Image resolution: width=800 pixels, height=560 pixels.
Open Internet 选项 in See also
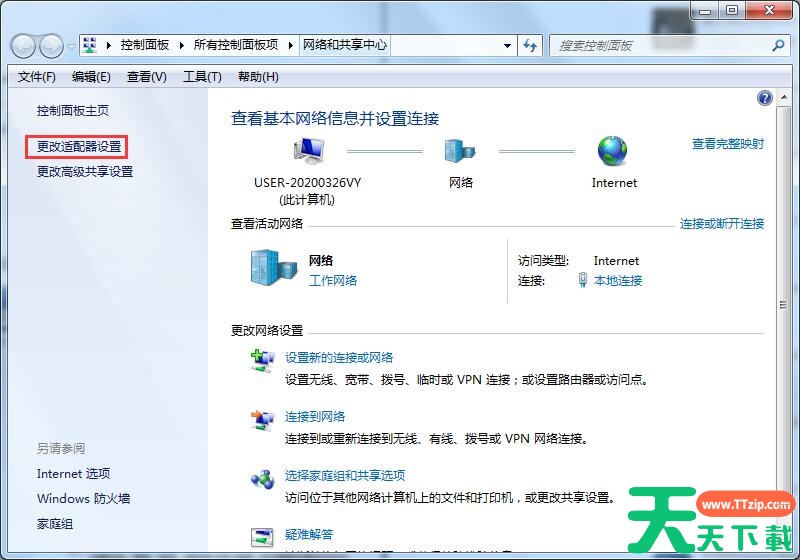click(73, 474)
